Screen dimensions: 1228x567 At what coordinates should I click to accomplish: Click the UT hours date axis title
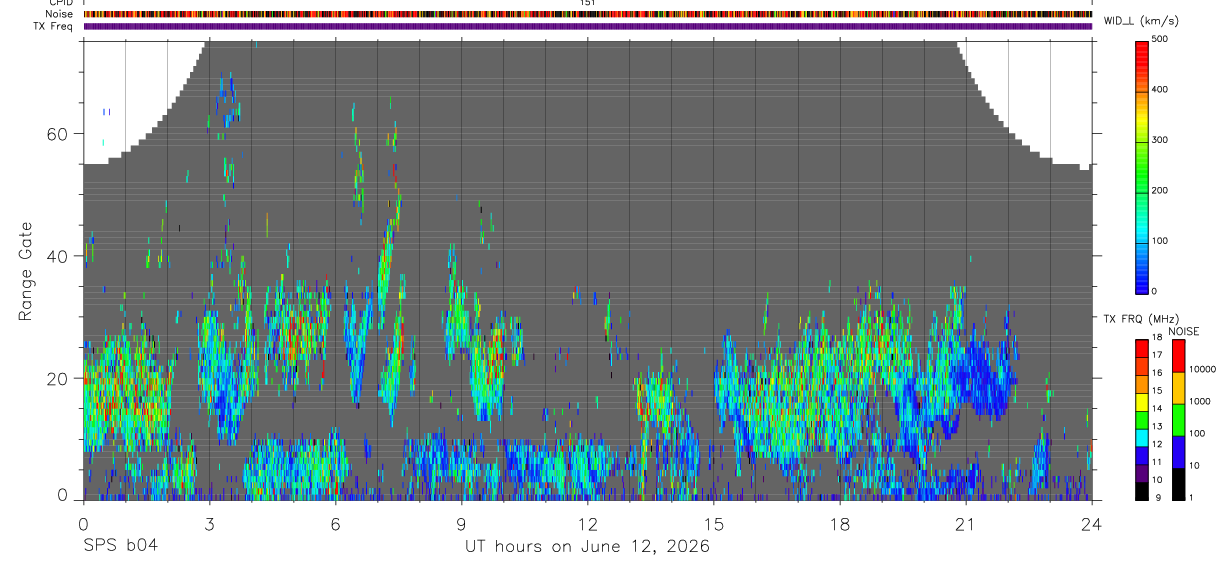587,547
